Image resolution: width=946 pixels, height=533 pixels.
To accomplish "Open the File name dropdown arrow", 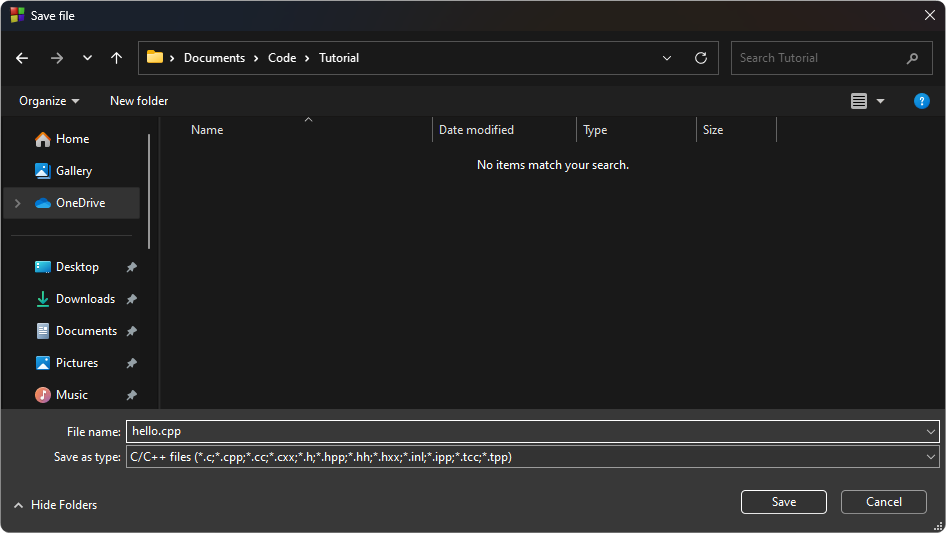I will [x=930, y=432].
